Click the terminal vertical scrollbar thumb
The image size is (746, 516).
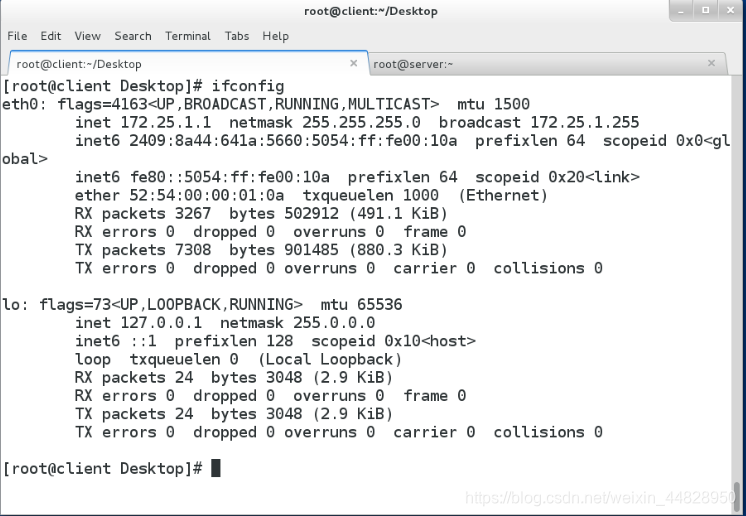point(736,496)
